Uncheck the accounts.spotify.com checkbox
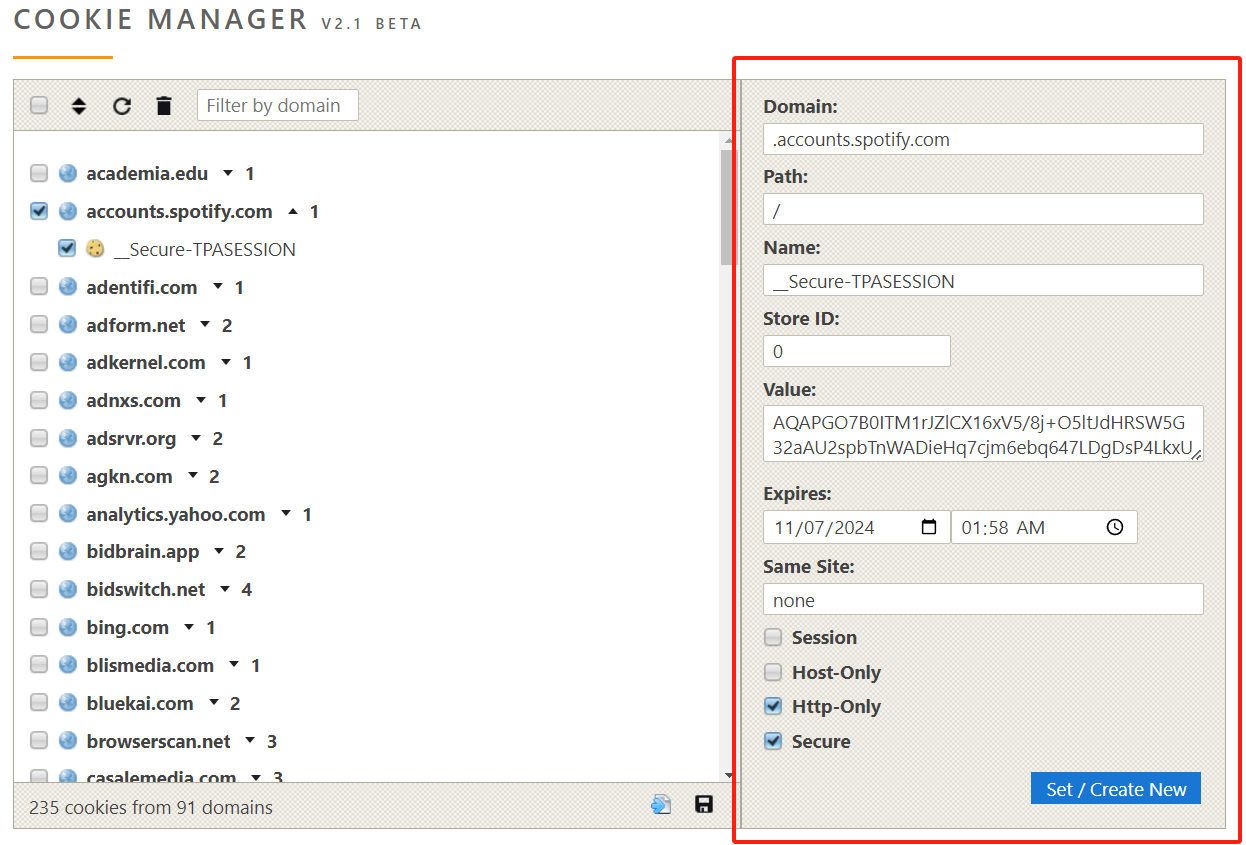This screenshot has height=845, width=1246. (38, 211)
